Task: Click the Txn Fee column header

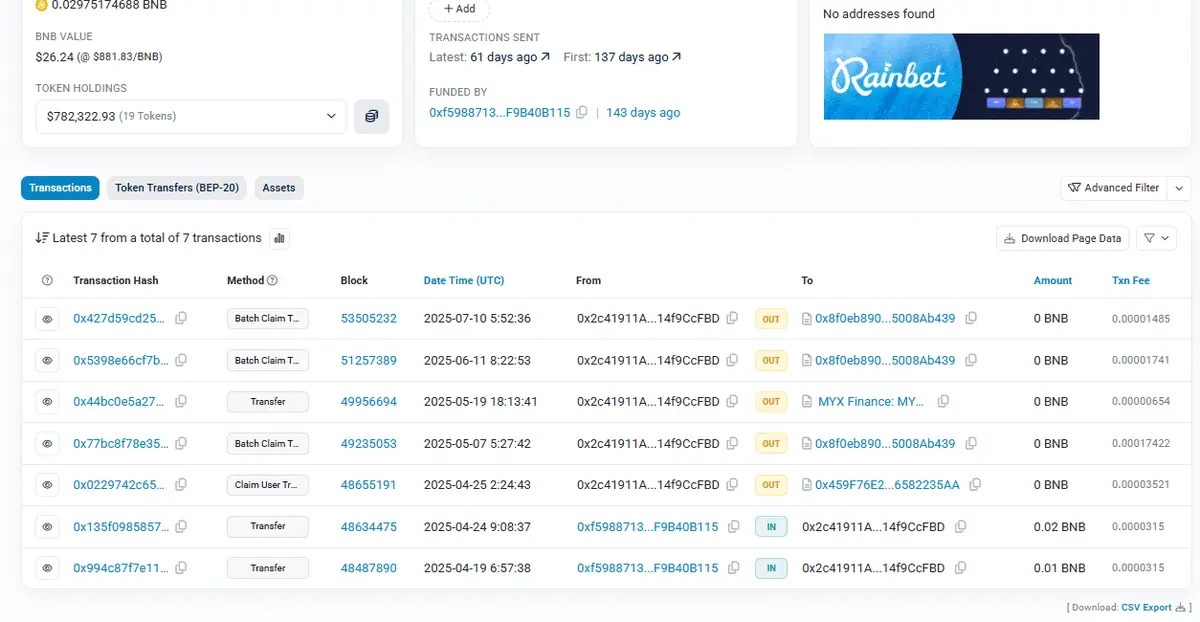Action: click(1131, 281)
